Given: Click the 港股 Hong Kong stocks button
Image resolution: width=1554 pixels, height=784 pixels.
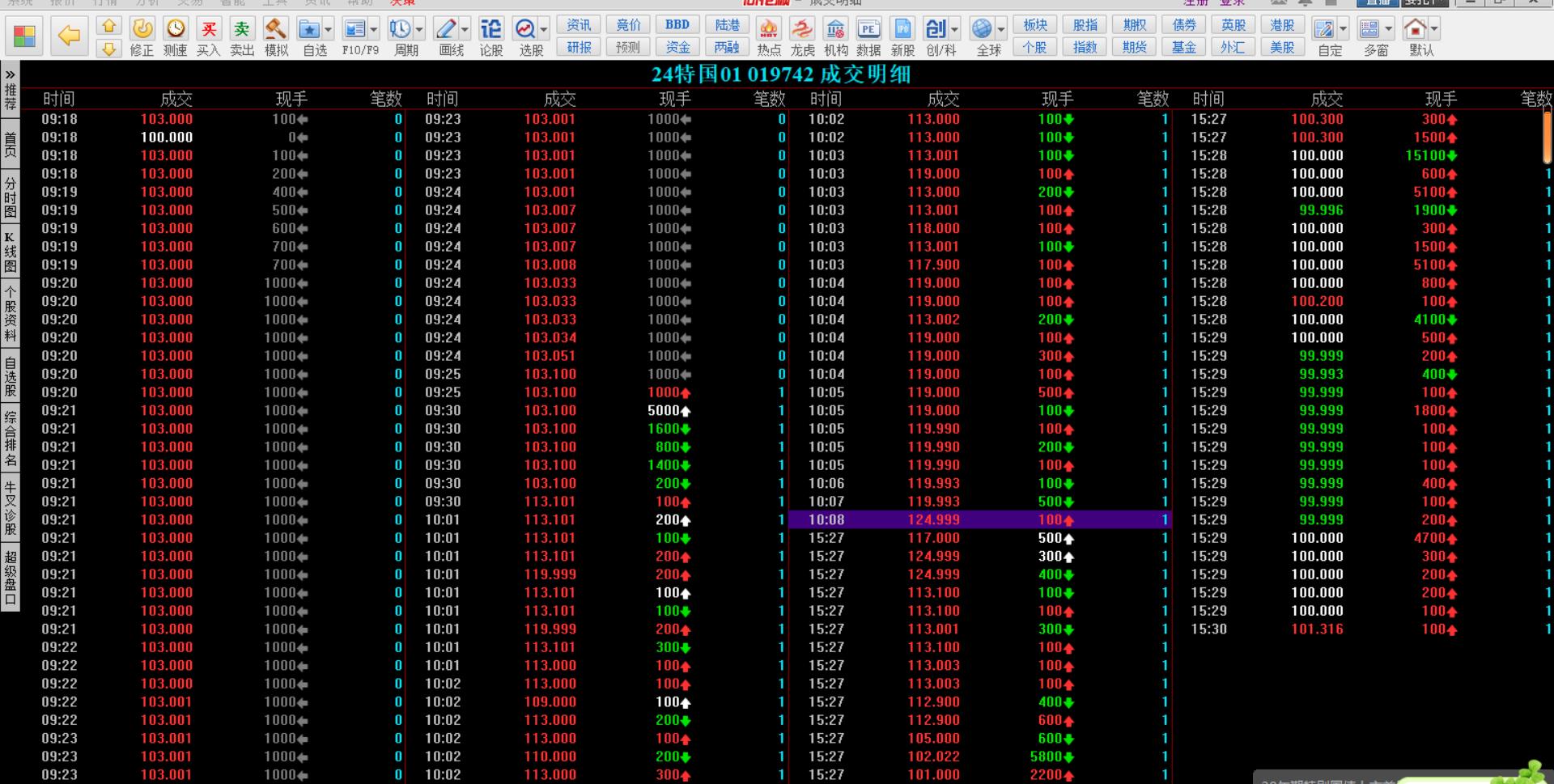Looking at the screenshot, I should click(1282, 25).
